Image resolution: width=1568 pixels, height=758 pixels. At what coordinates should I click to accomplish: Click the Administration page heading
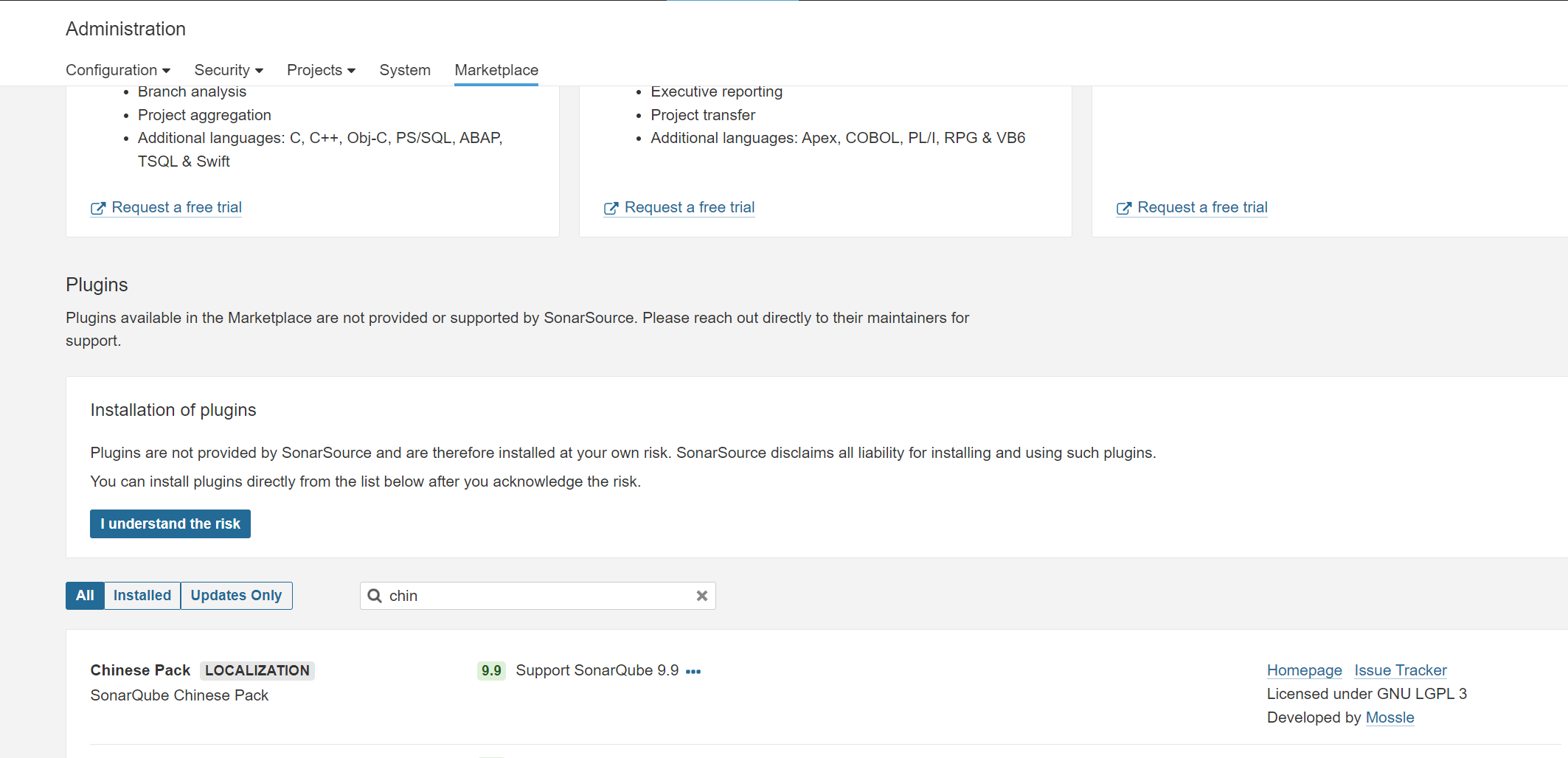125,29
